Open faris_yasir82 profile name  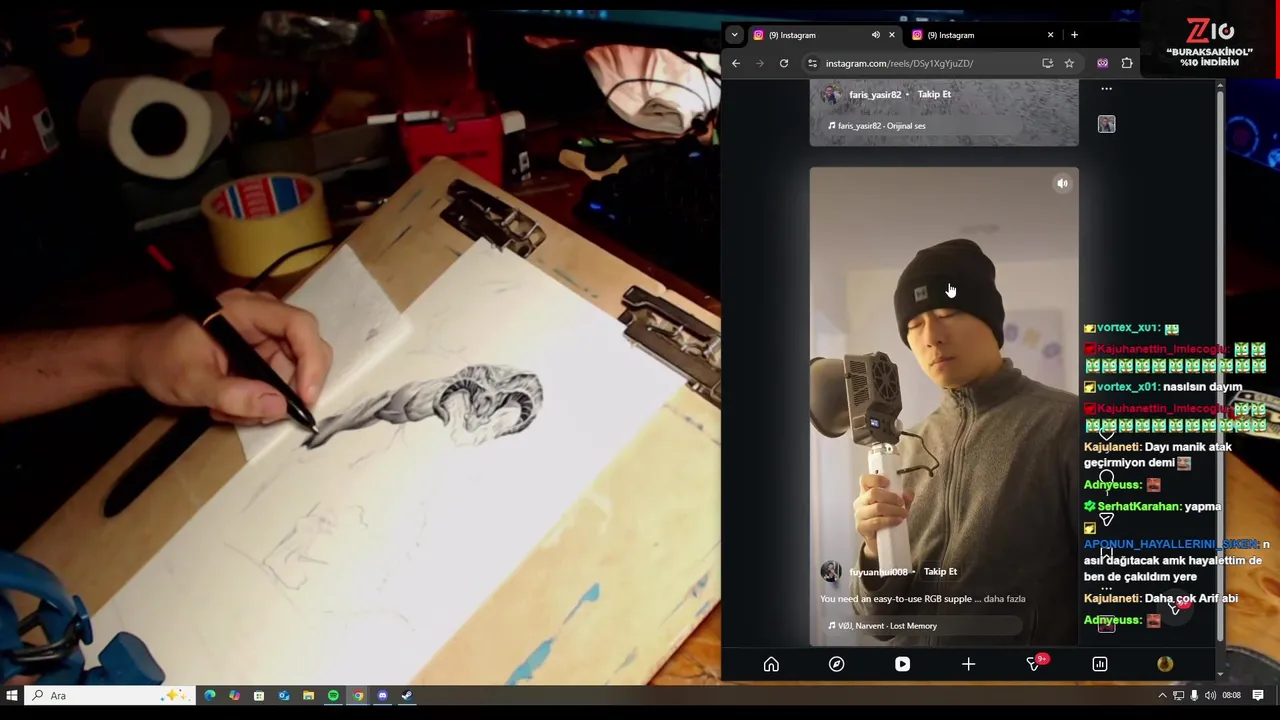875,94
